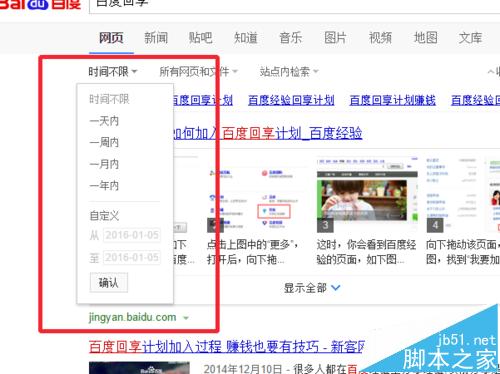Open thumbnail of the second search result
Image resolution: width=500 pixels, height=374 pixels.
(x=139, y=368)
